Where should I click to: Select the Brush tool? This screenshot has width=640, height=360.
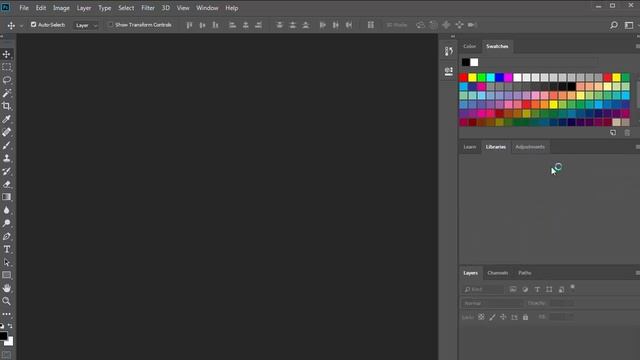pos(7,145)
